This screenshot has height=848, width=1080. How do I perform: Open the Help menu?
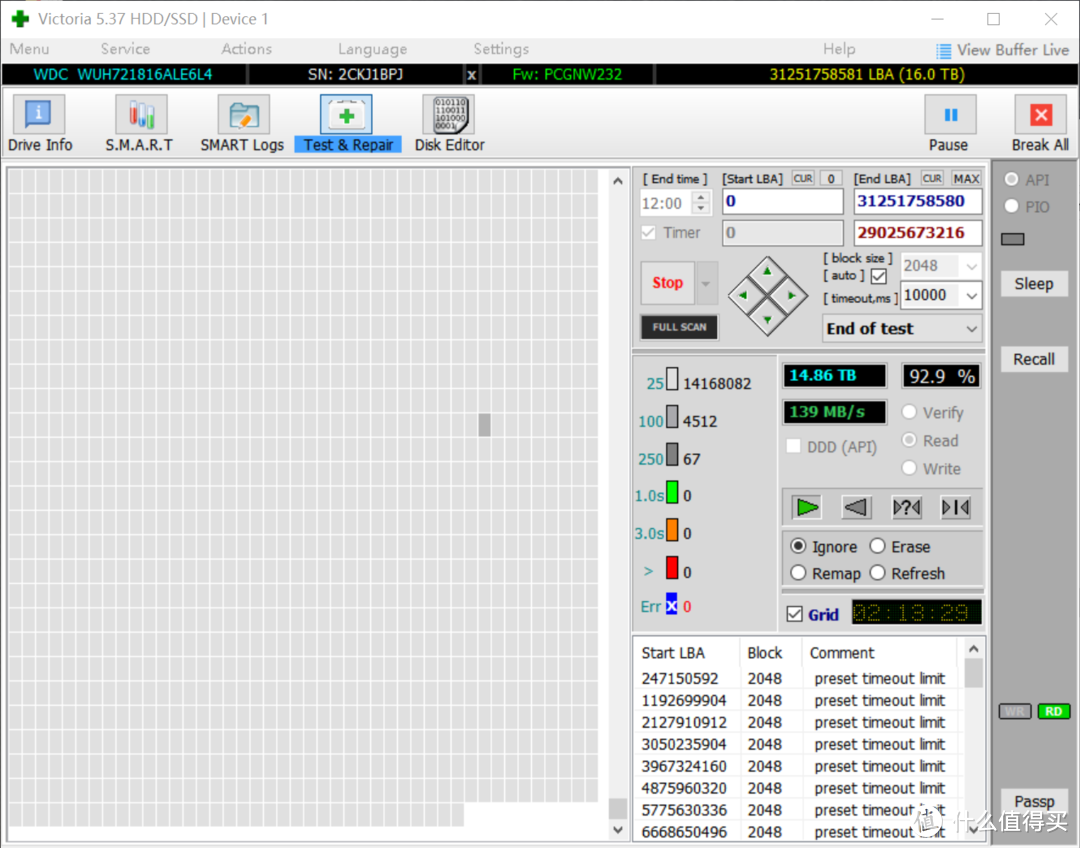click(x=839, y=49)
